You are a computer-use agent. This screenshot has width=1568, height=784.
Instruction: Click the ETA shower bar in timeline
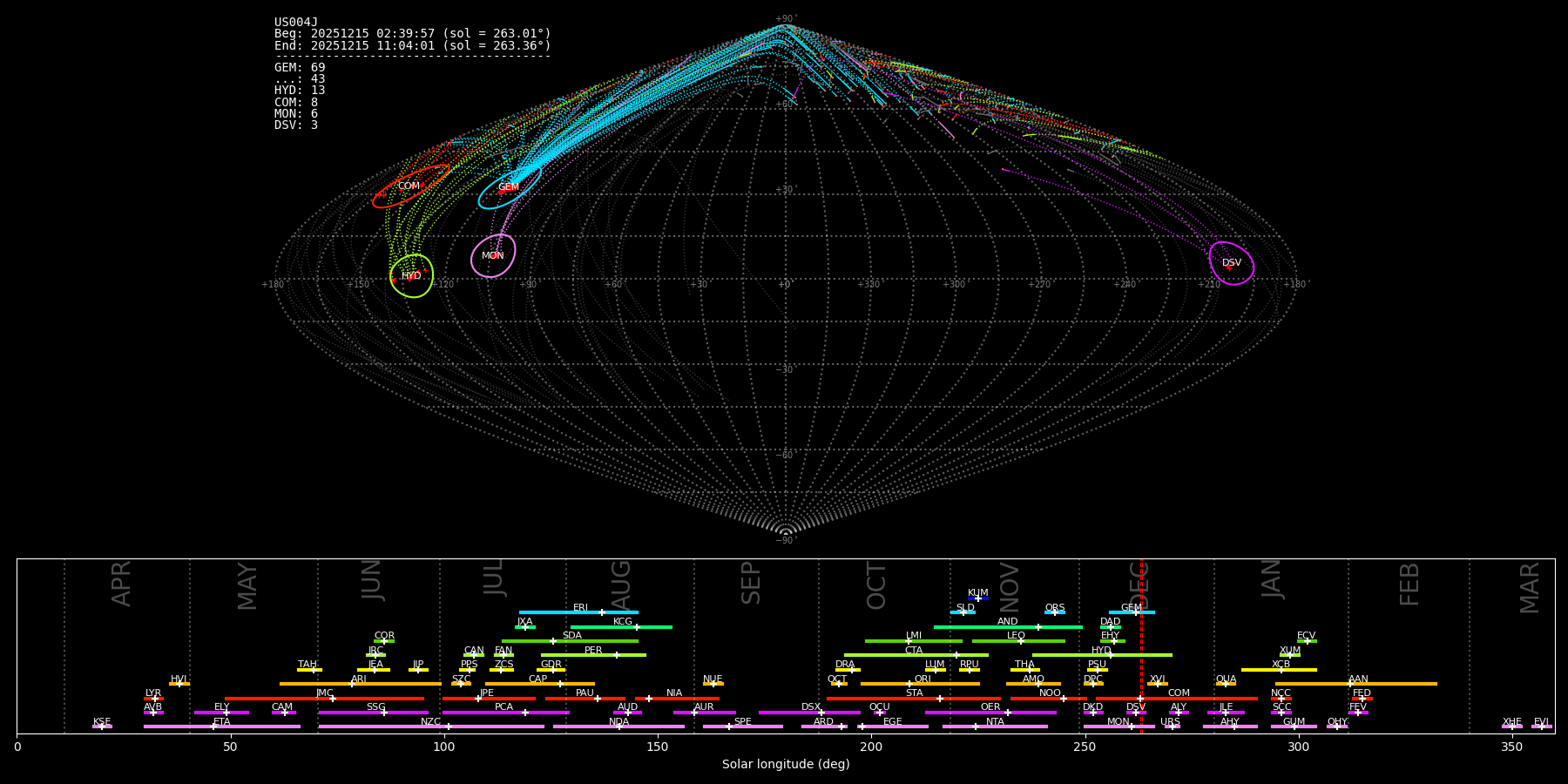pos(222,727)
